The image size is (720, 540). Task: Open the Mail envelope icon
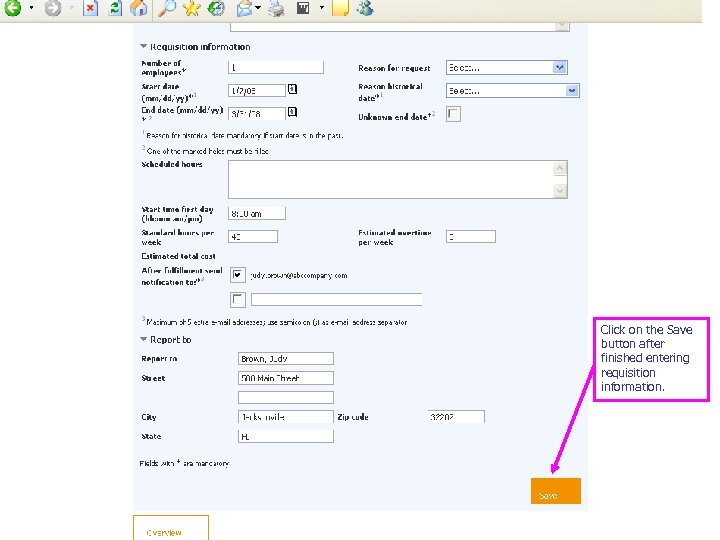[244, 7]
